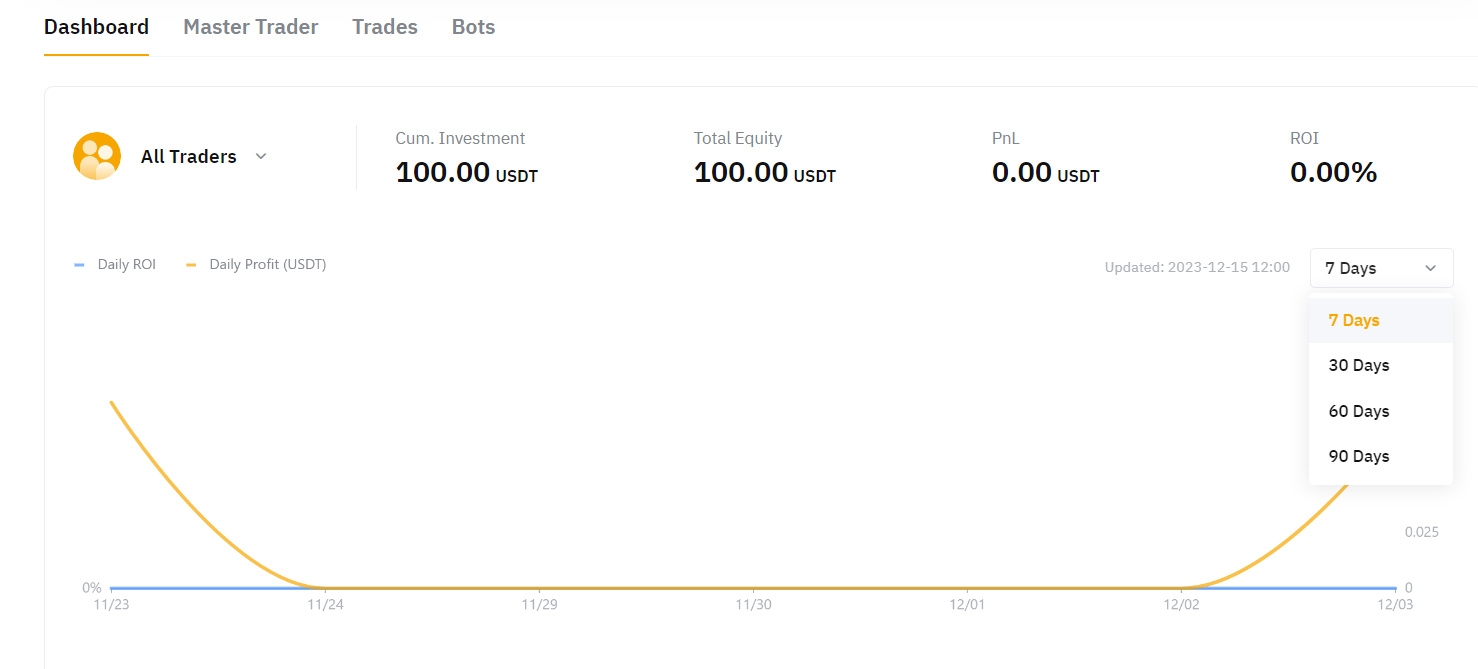The height and width of the screenshot is (669, 1478).
Task: Pick the 60 Days option
Action: point(1358,411)
